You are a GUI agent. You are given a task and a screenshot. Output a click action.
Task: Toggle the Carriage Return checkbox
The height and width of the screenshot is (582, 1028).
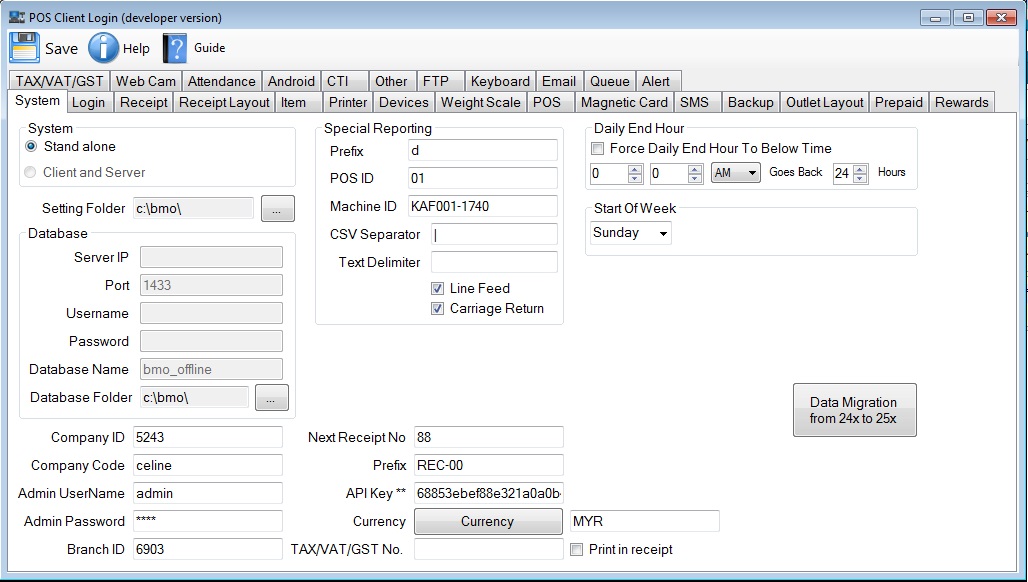[437, 309]
